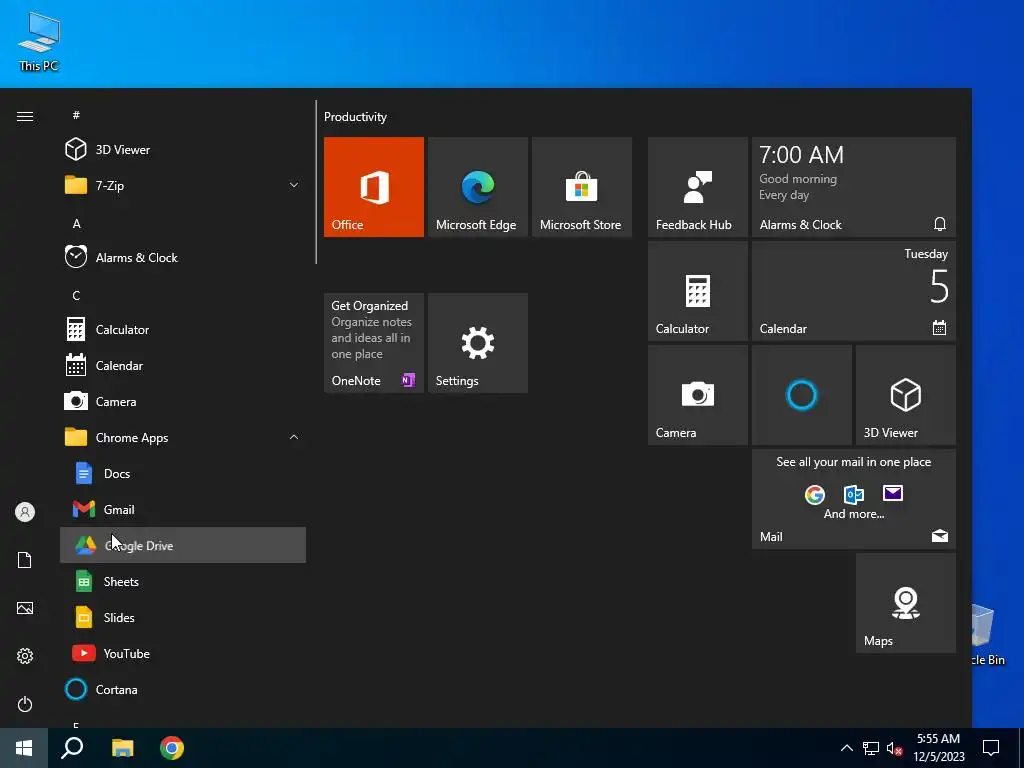The image size is (1024, 768).
Task: Open the Feedback Hub tile
Action: 697,187
